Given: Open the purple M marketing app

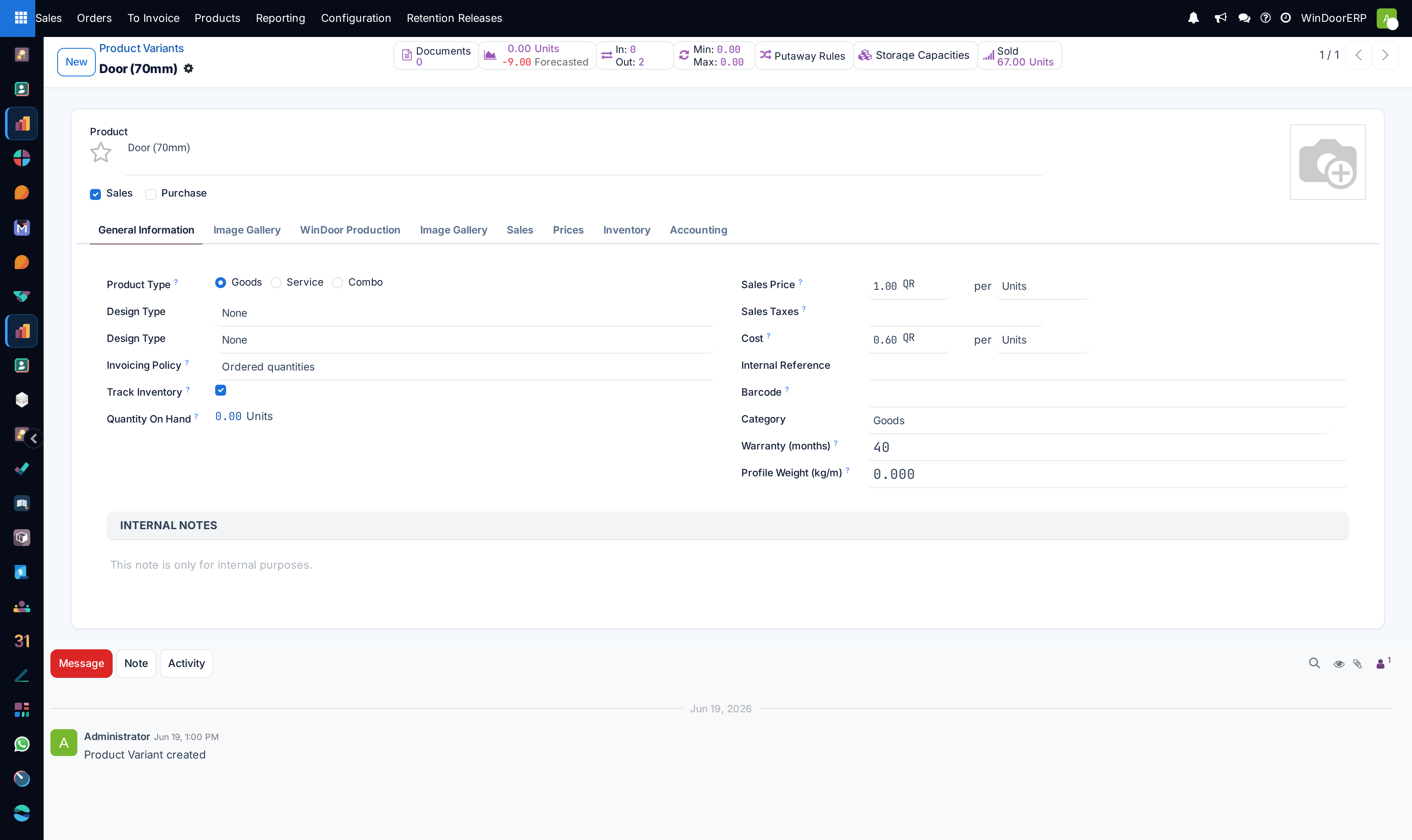Looking at the screenshot, I should click(21, 228).
